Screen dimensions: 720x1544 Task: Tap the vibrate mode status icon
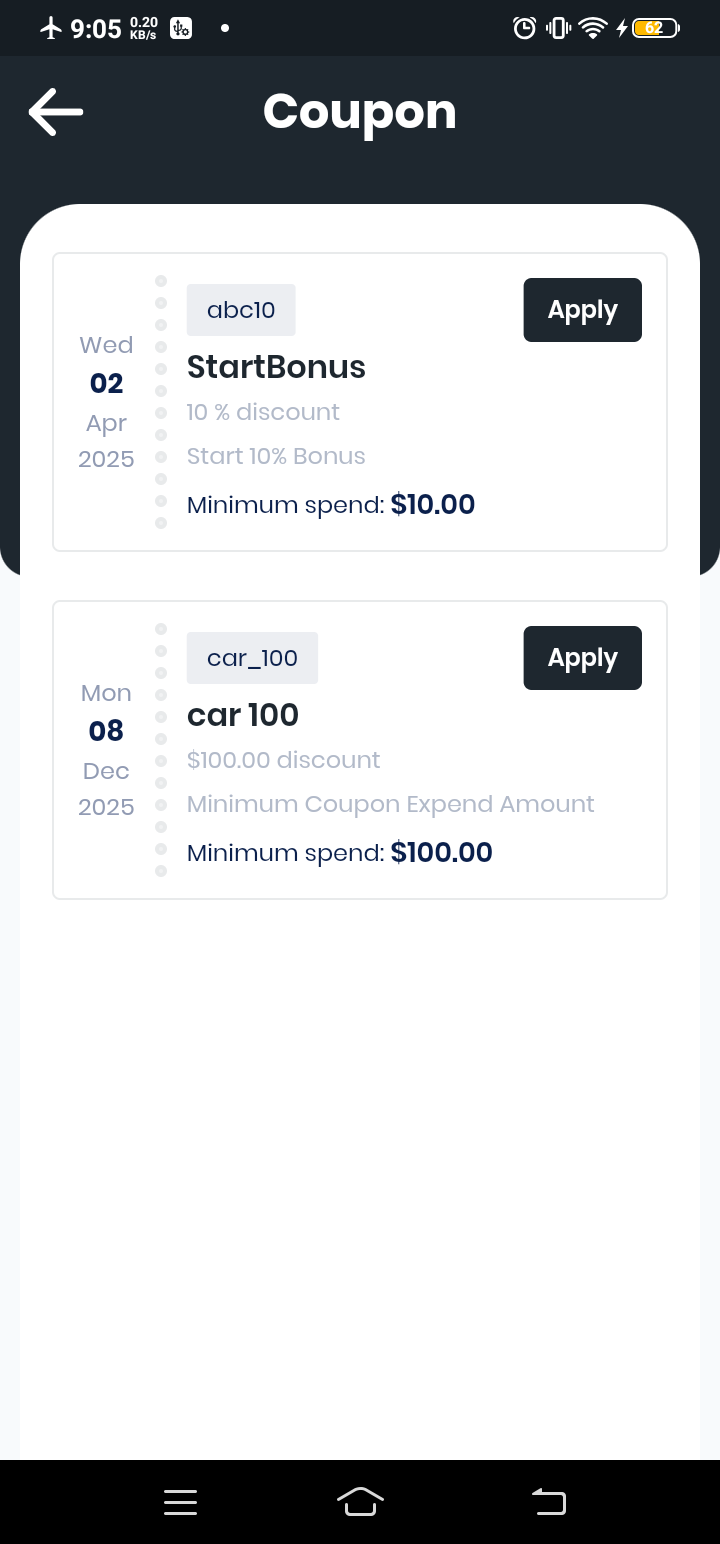[558, 28]
